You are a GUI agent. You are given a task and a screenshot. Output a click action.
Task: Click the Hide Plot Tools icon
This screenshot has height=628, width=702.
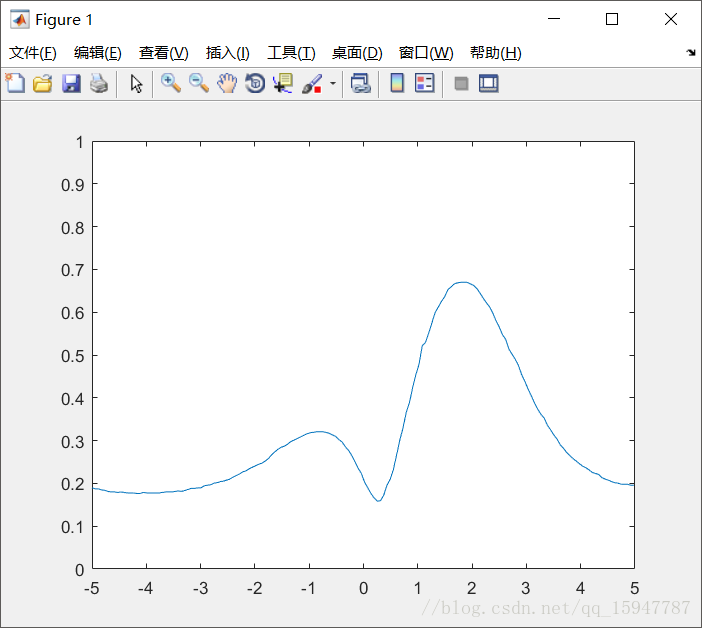461,84
